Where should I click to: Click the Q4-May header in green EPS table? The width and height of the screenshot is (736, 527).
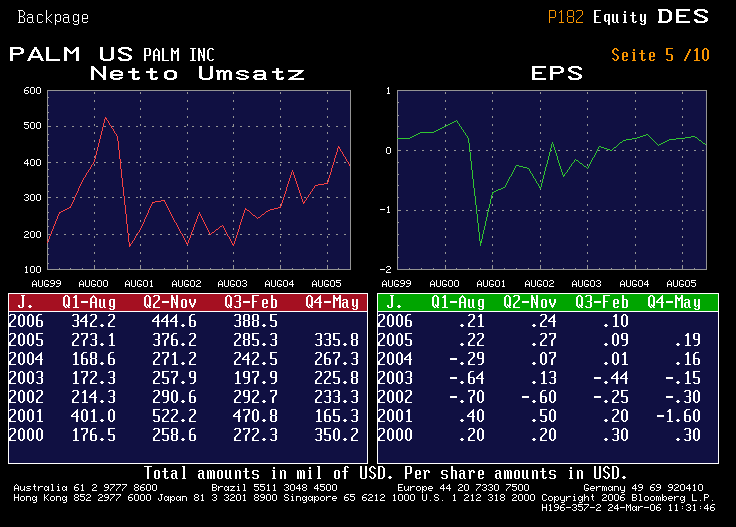pyautogui.click(x=674, y=303)
